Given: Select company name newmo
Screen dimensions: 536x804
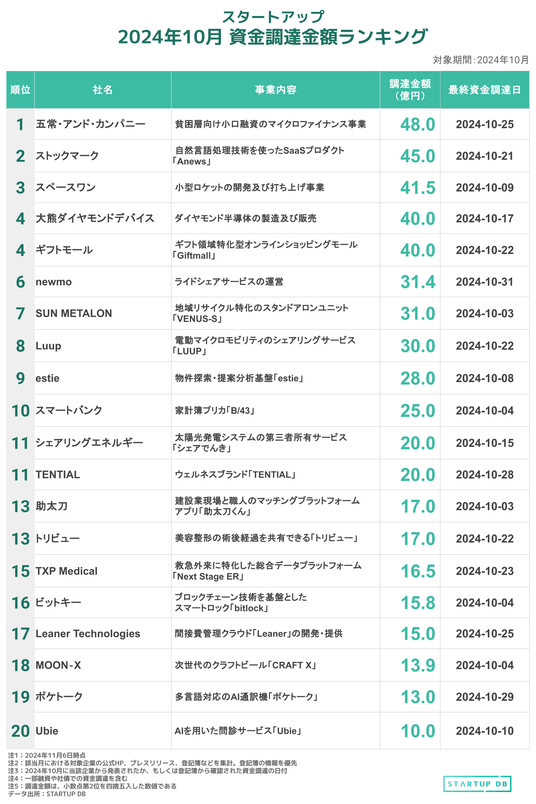Looking at the screenshot, I should [x=53, y=282].
